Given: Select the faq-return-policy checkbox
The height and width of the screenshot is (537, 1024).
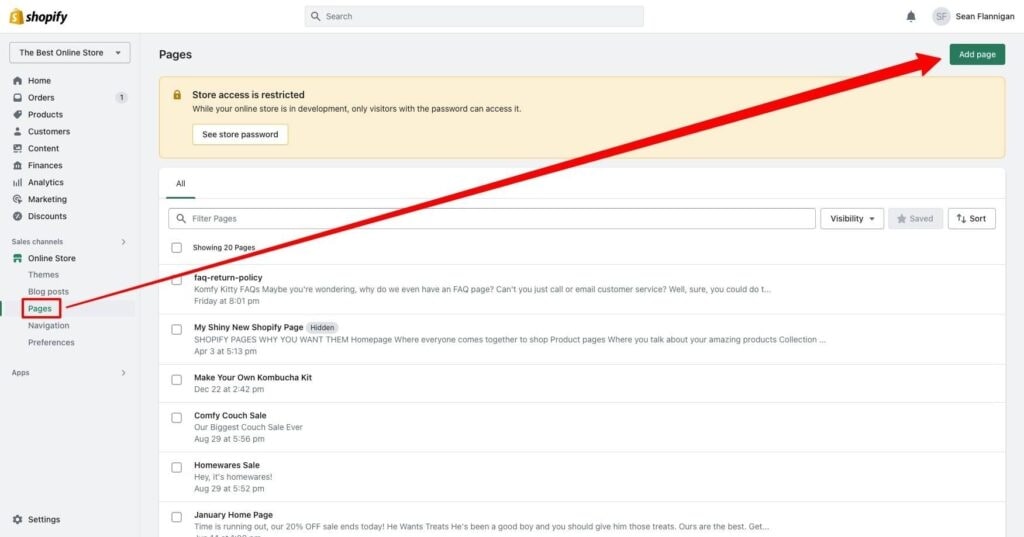Looking at the screenshot, I should click(176, 280).
